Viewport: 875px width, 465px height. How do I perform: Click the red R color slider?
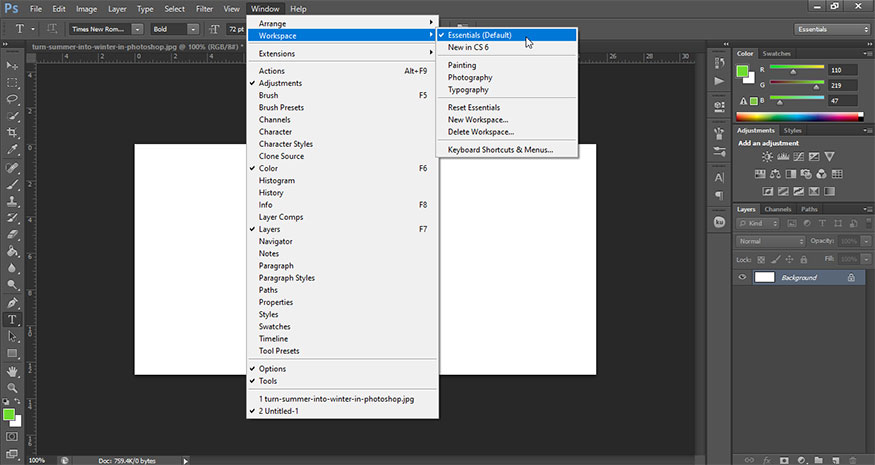coord(797,68)
